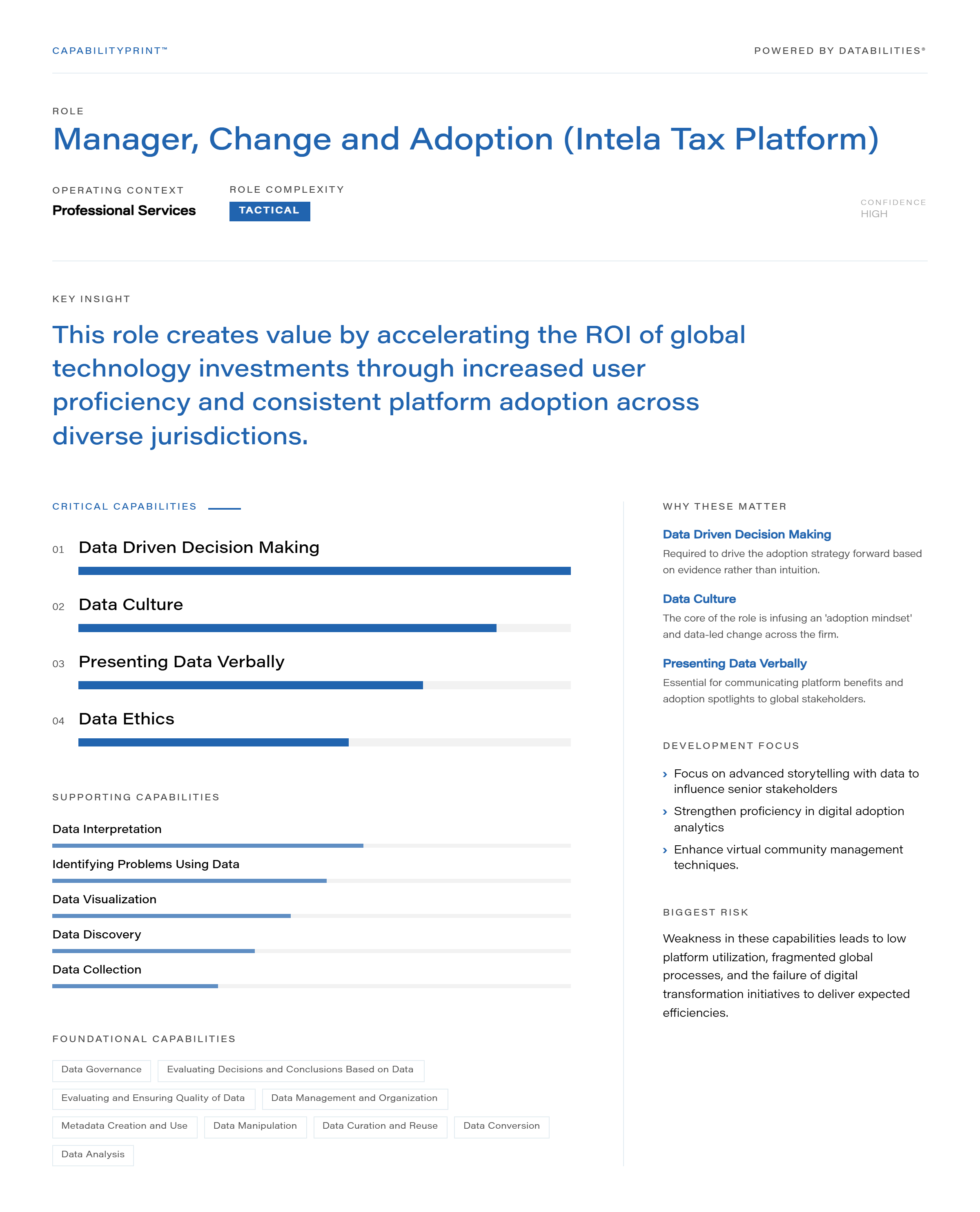Click the Data Discovery progress bar
Viewport: 980px width, 1212px height.
click(x=312, y=951)
